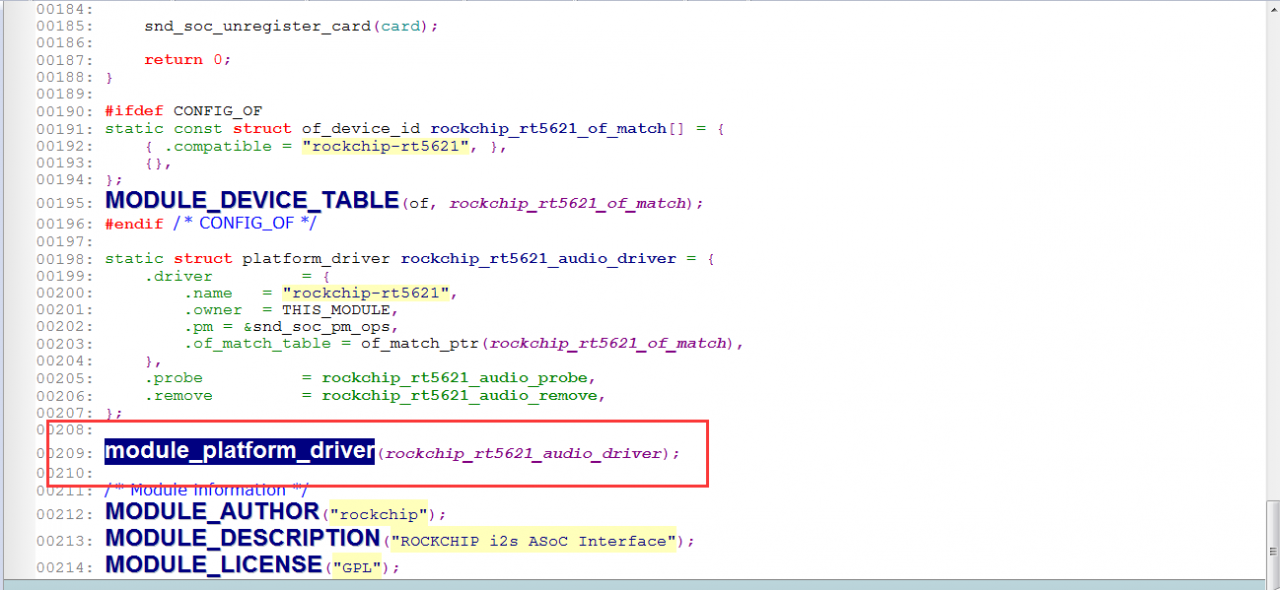This screenshot has width=1280, height=590.
Task: Click the MODULE_DESCRIPTION macro
Action: point(243,538)
